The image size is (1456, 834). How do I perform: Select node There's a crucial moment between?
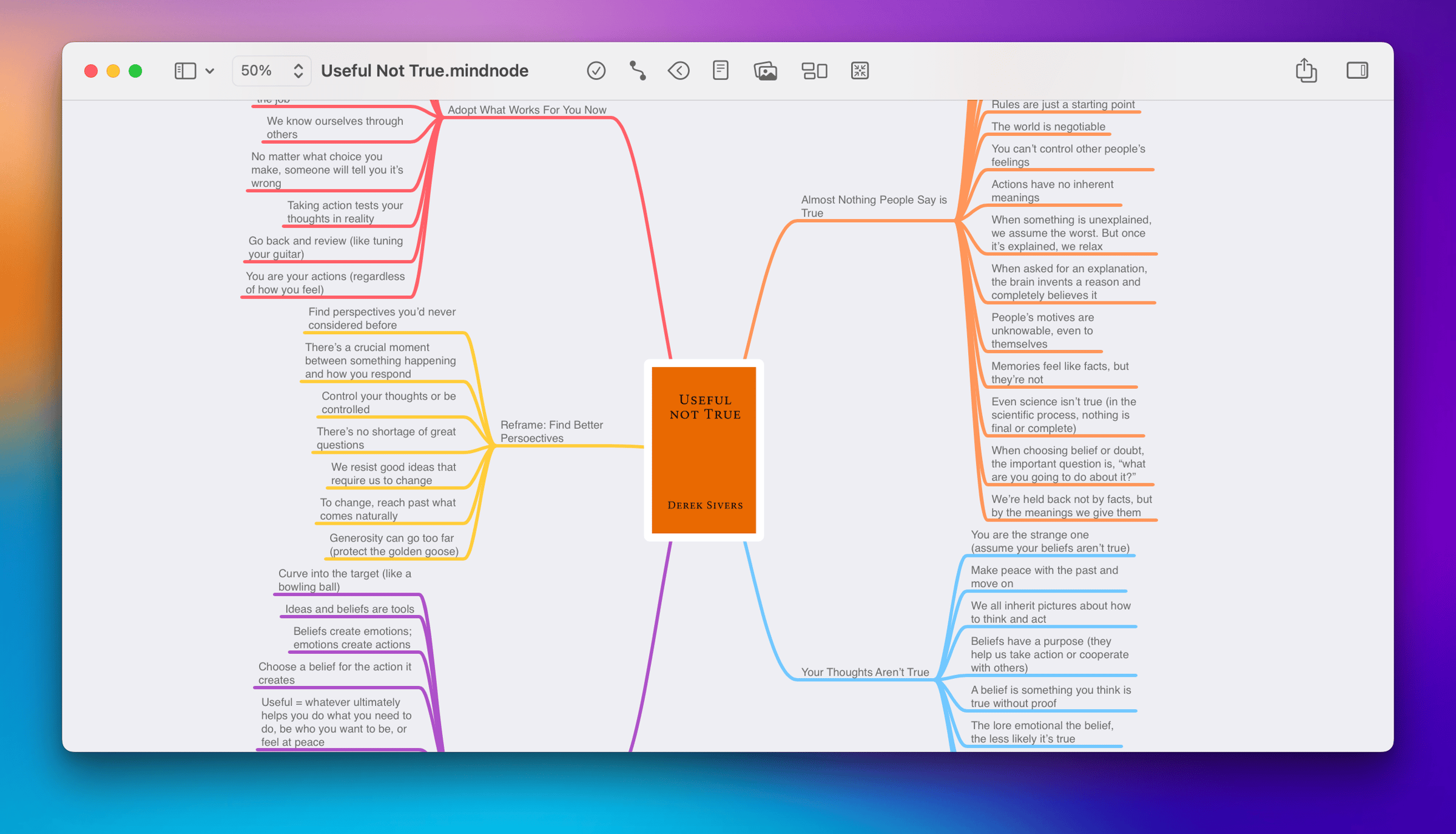click(x=380, y=360)
